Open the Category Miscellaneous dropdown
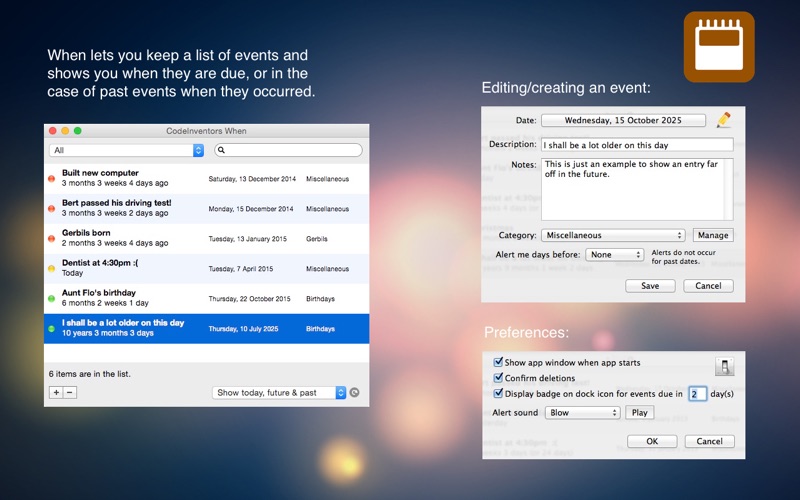This screenshot has width=800, height=500. coord(613,235)
